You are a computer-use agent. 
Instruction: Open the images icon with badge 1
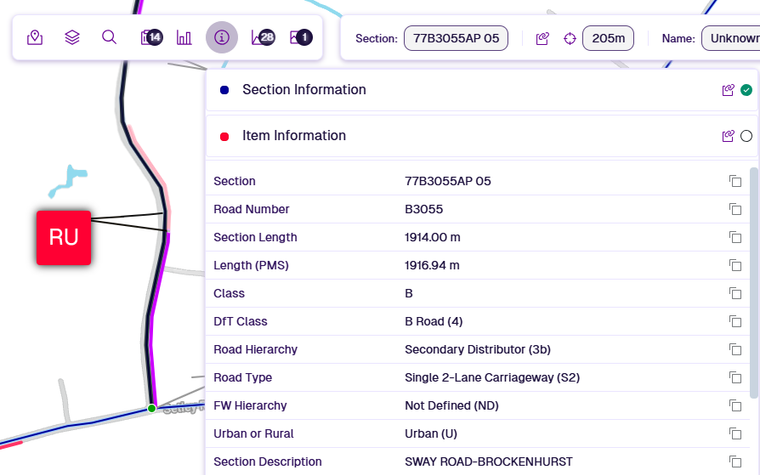point(301,37)
